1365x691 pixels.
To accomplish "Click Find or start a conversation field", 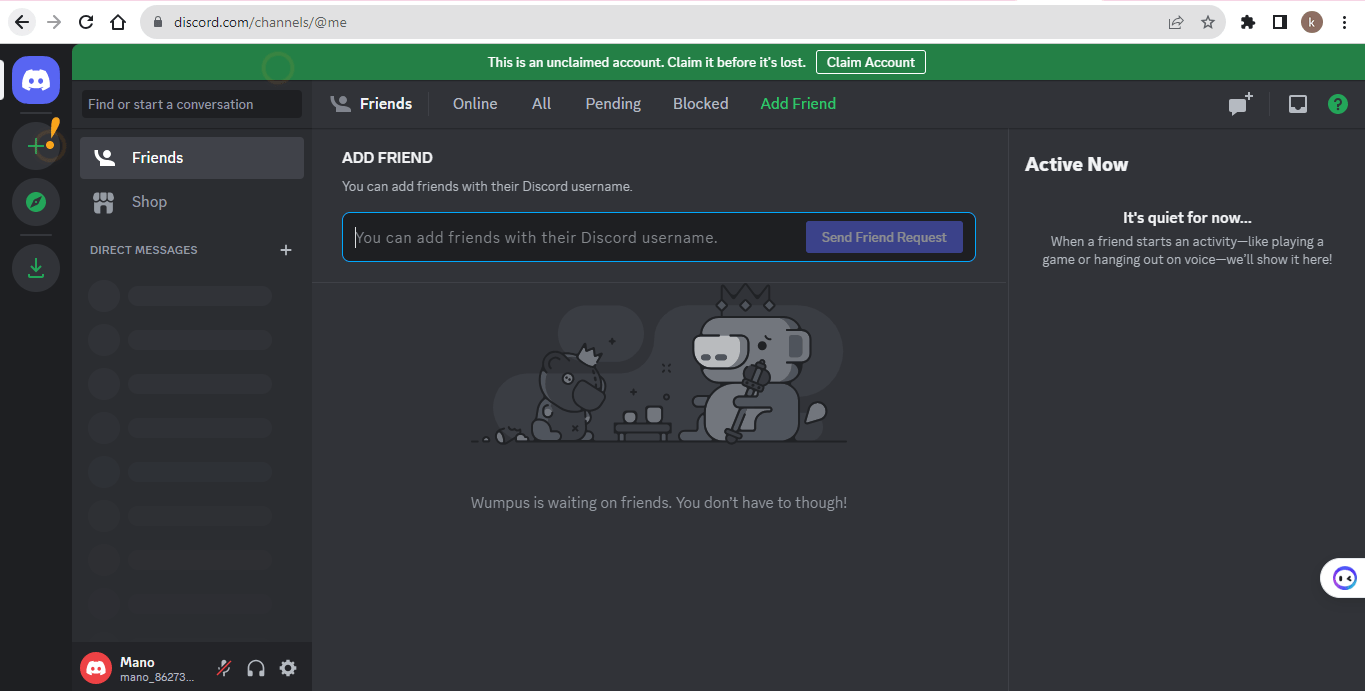I will click(191, 104).
